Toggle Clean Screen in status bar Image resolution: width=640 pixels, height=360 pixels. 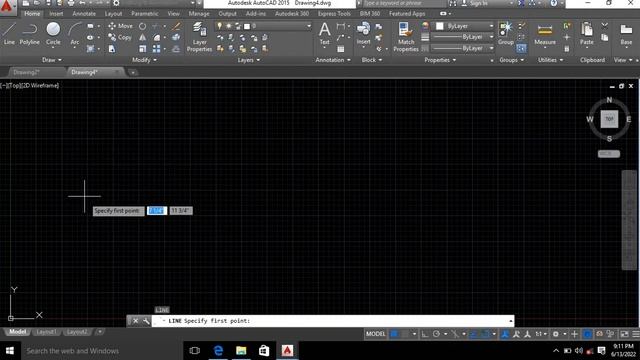[x=624, y=334]
